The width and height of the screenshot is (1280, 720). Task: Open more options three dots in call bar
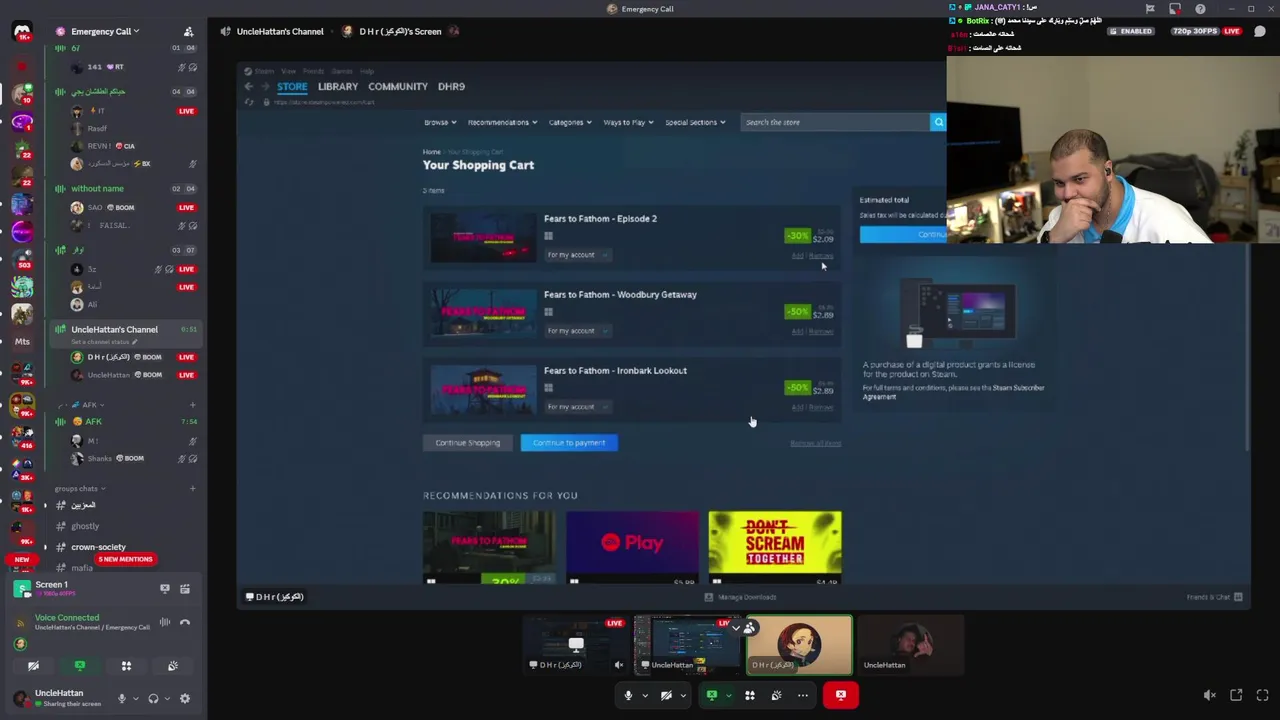tap(803, 695)
